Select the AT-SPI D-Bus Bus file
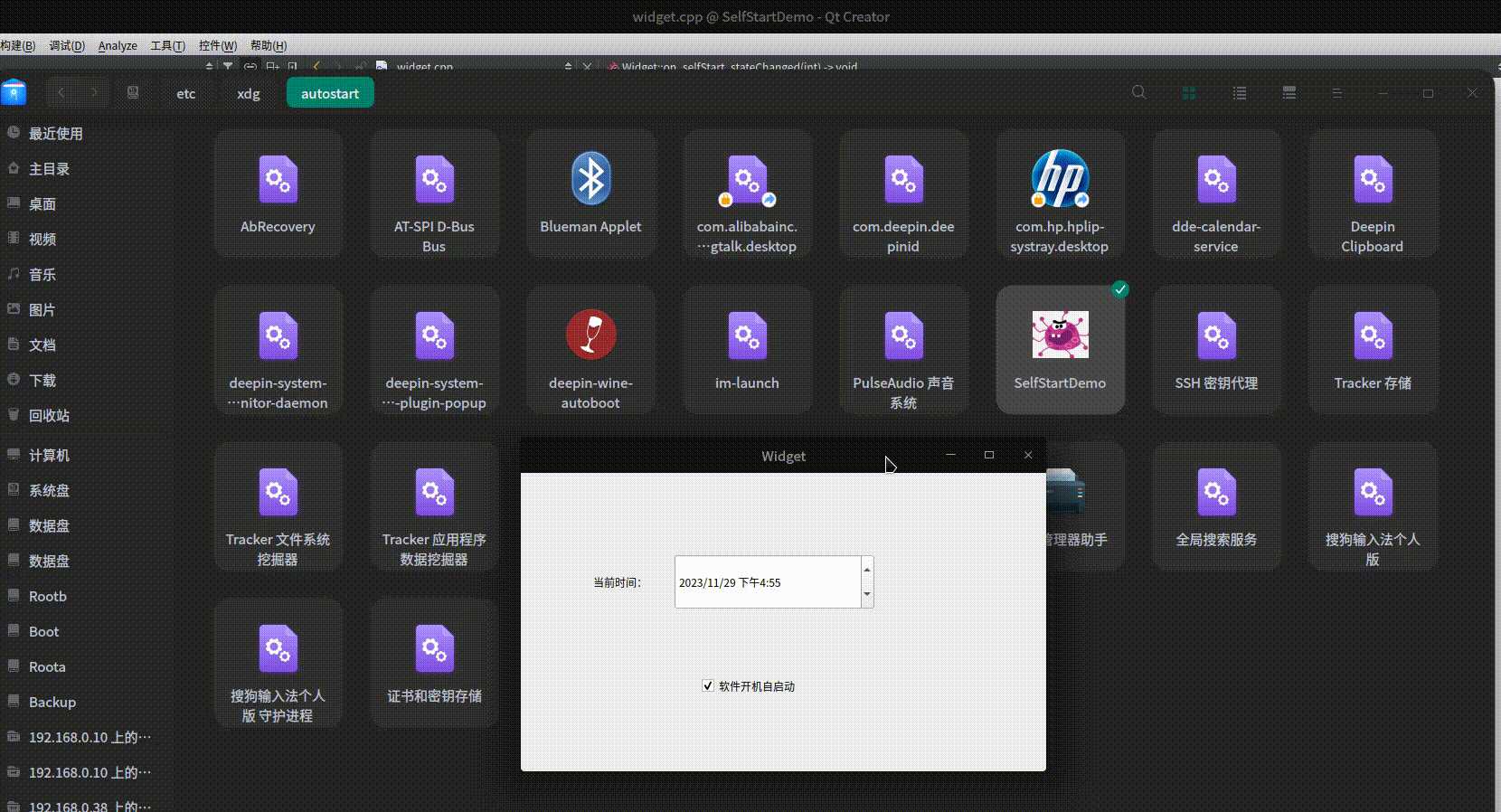Viewport: 1501px width, 812px height. tap(434, 194)
